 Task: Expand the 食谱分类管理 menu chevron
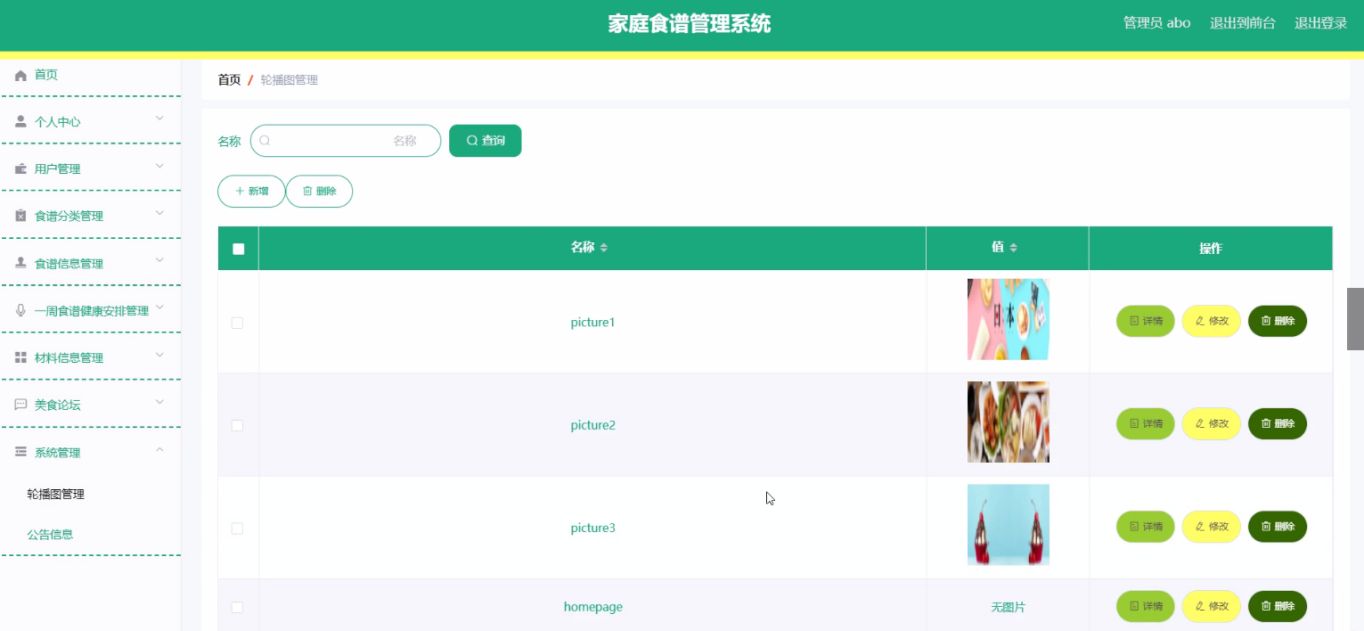click(159, 213)
